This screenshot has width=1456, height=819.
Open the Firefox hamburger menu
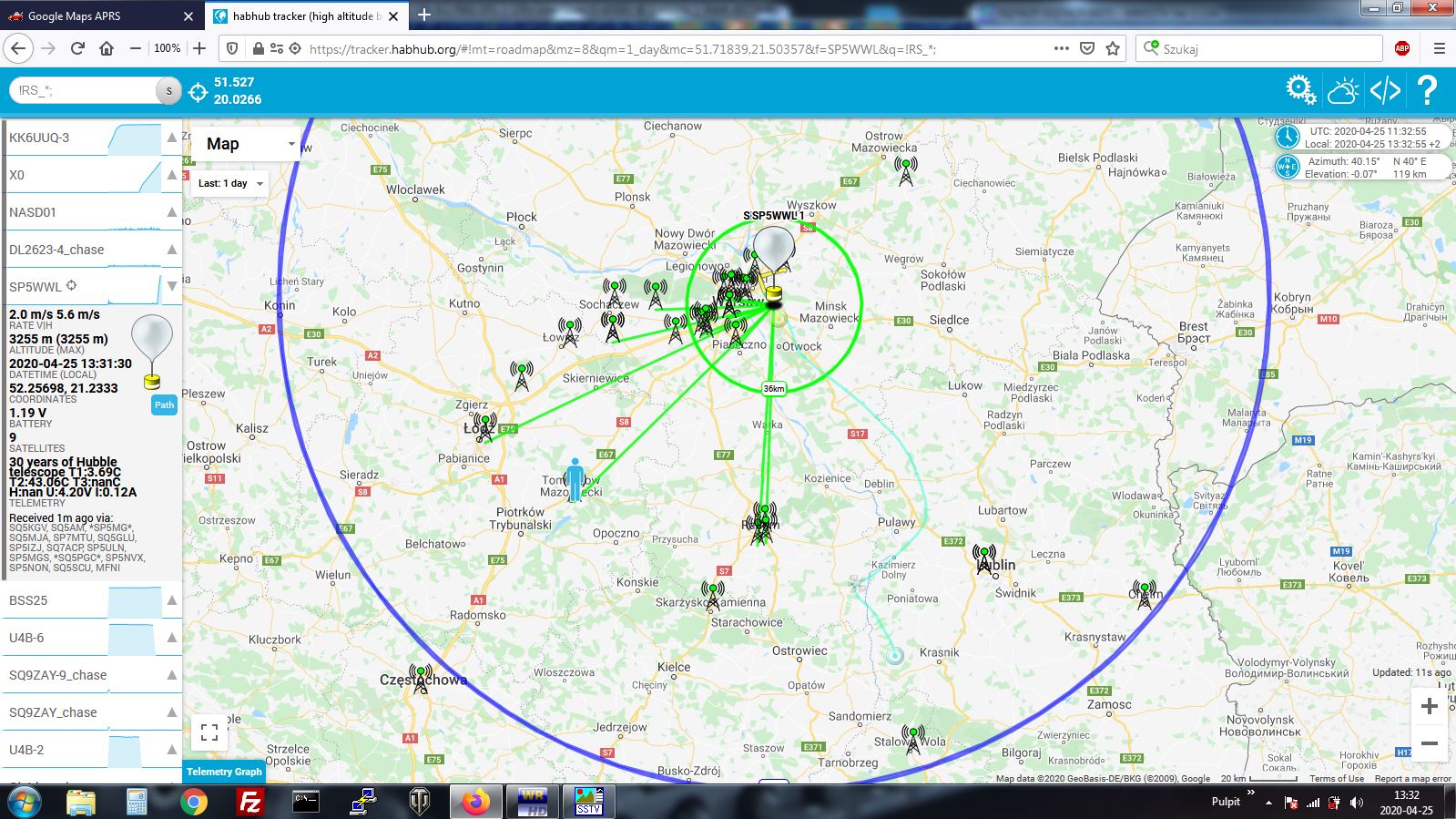[x=1439, y=48]
